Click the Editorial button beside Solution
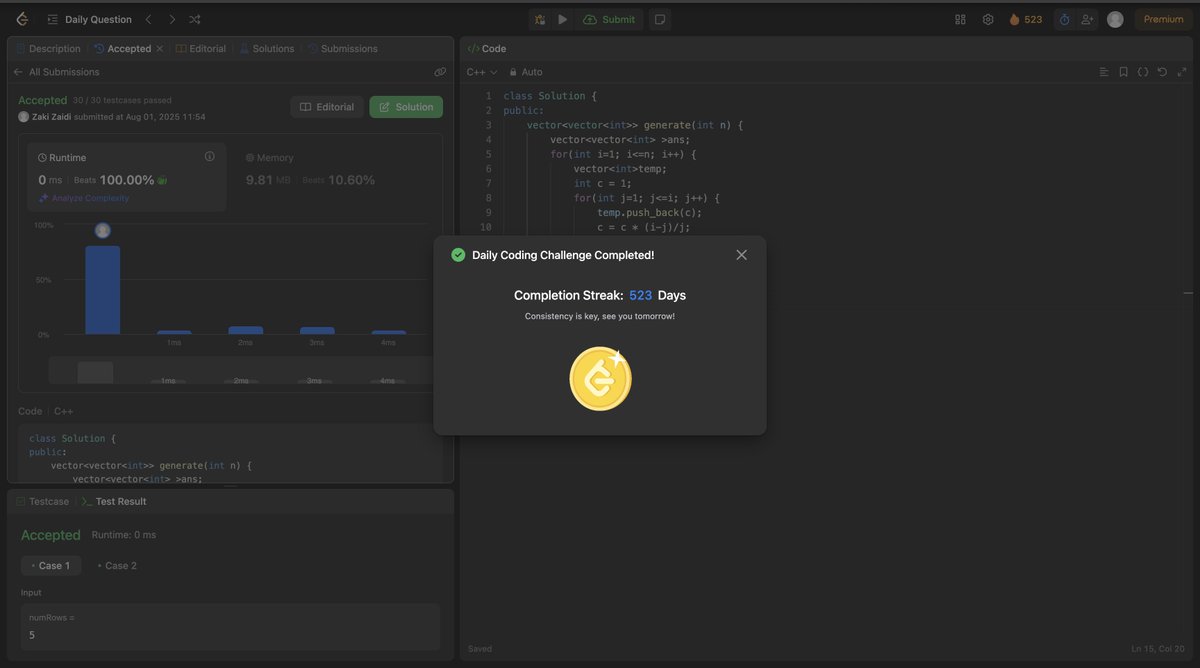 pos(327,107)
